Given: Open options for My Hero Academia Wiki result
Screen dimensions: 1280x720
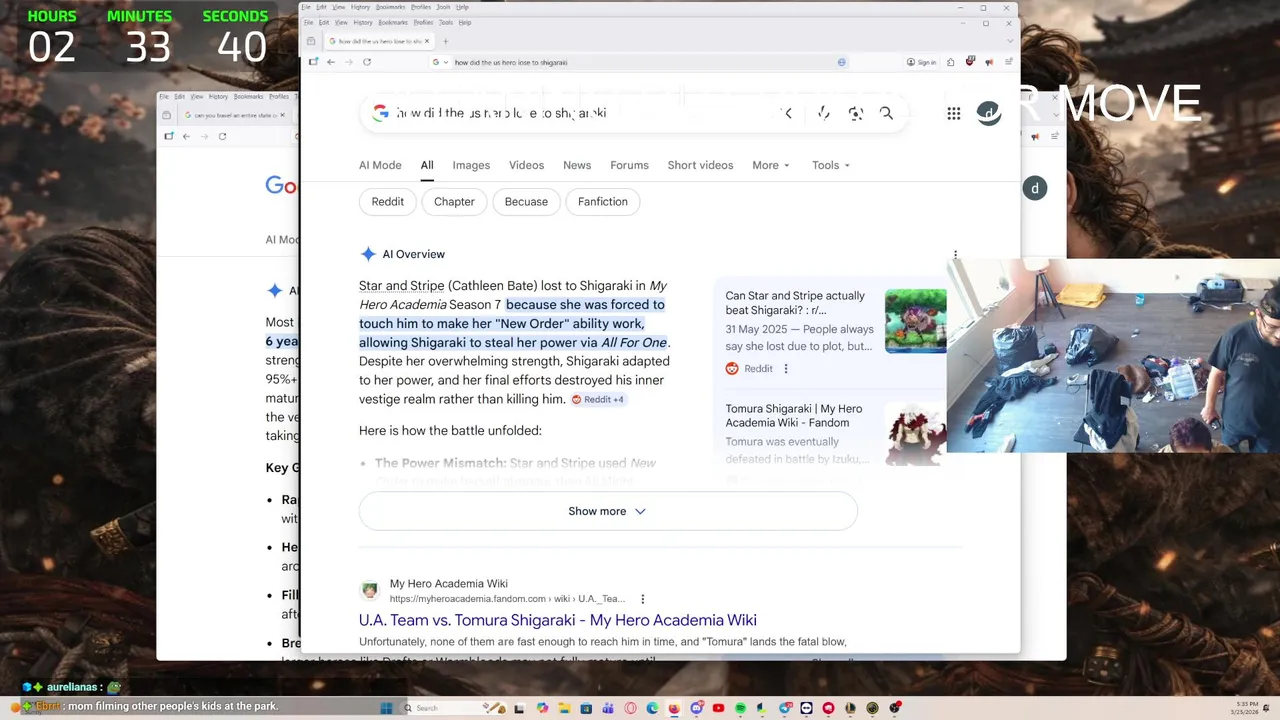Looking at the screenshot, I should pos(642,599).
